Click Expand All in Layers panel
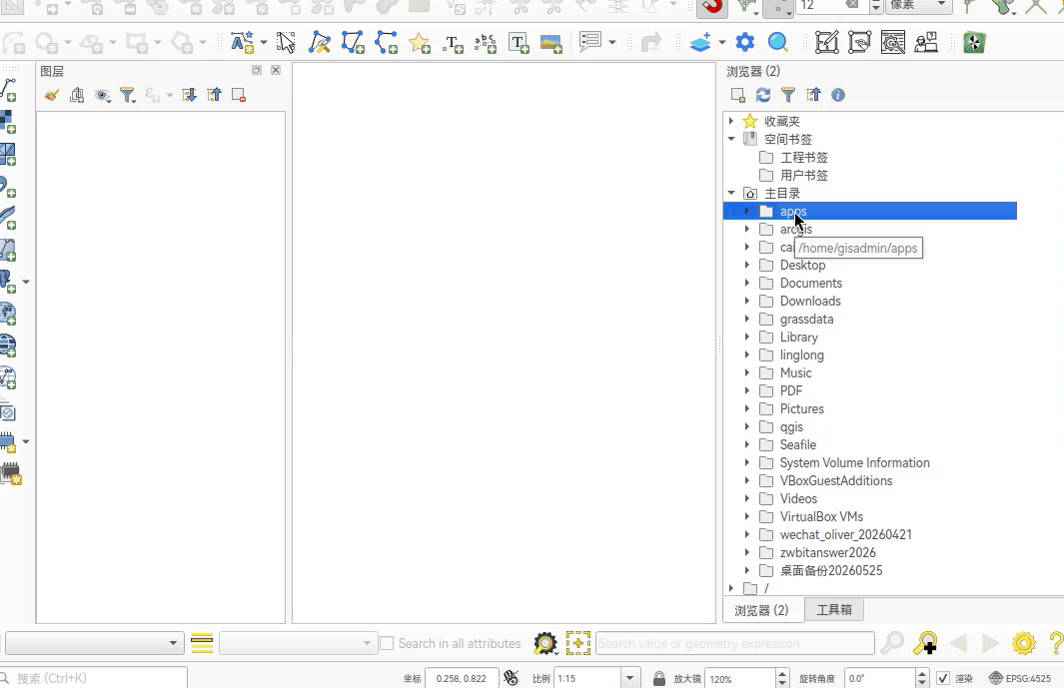The height and width of the screenshot is (688, 1064). [x=189, y=95]
